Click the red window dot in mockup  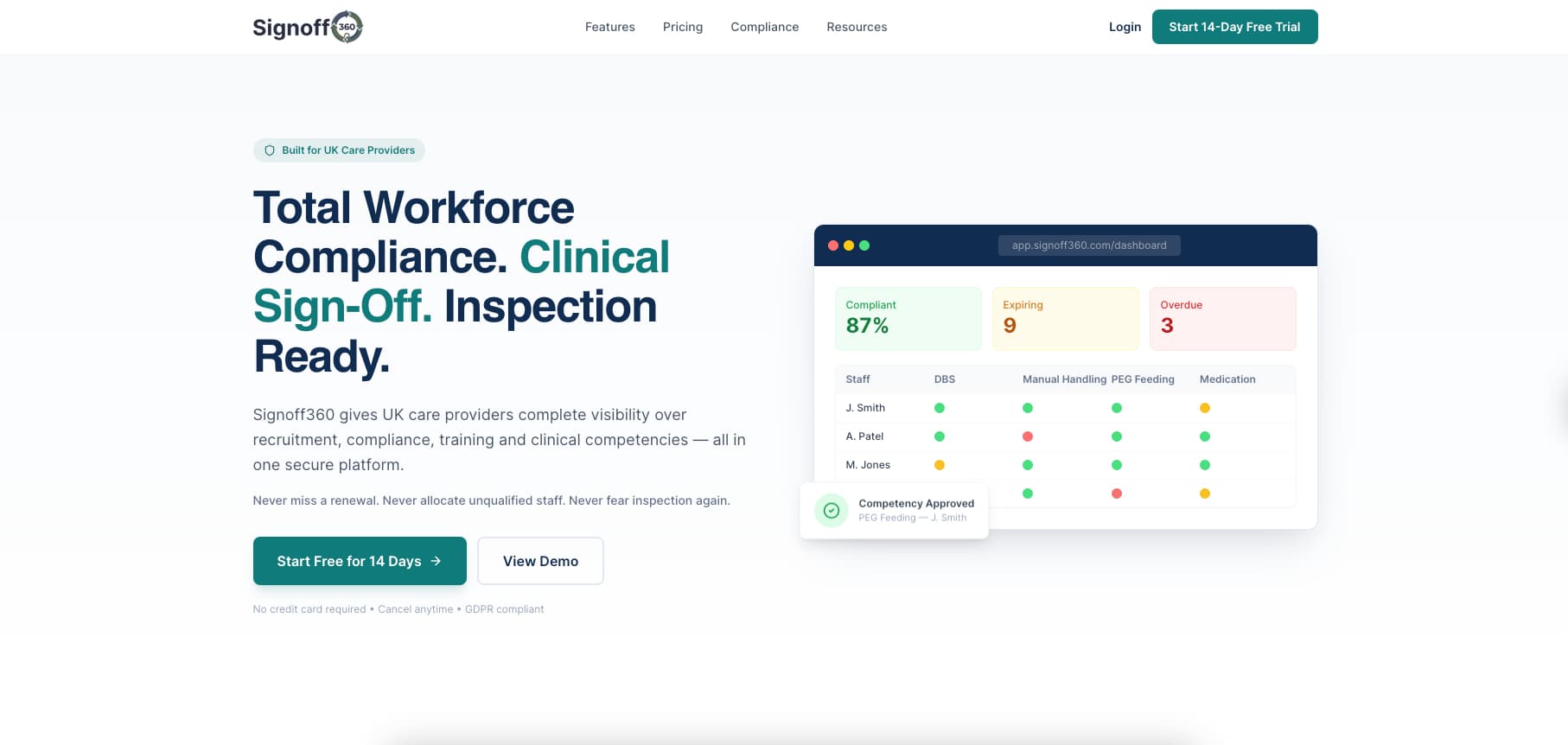point(833,245)
